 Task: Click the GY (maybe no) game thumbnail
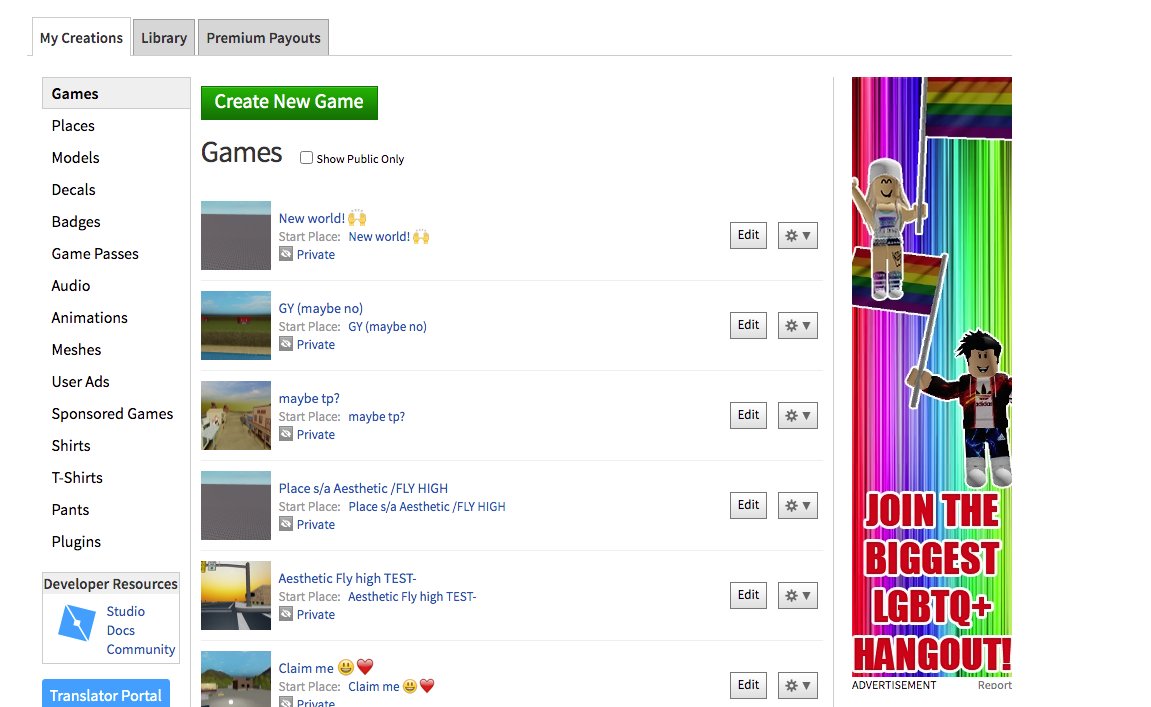coord(236,325)
